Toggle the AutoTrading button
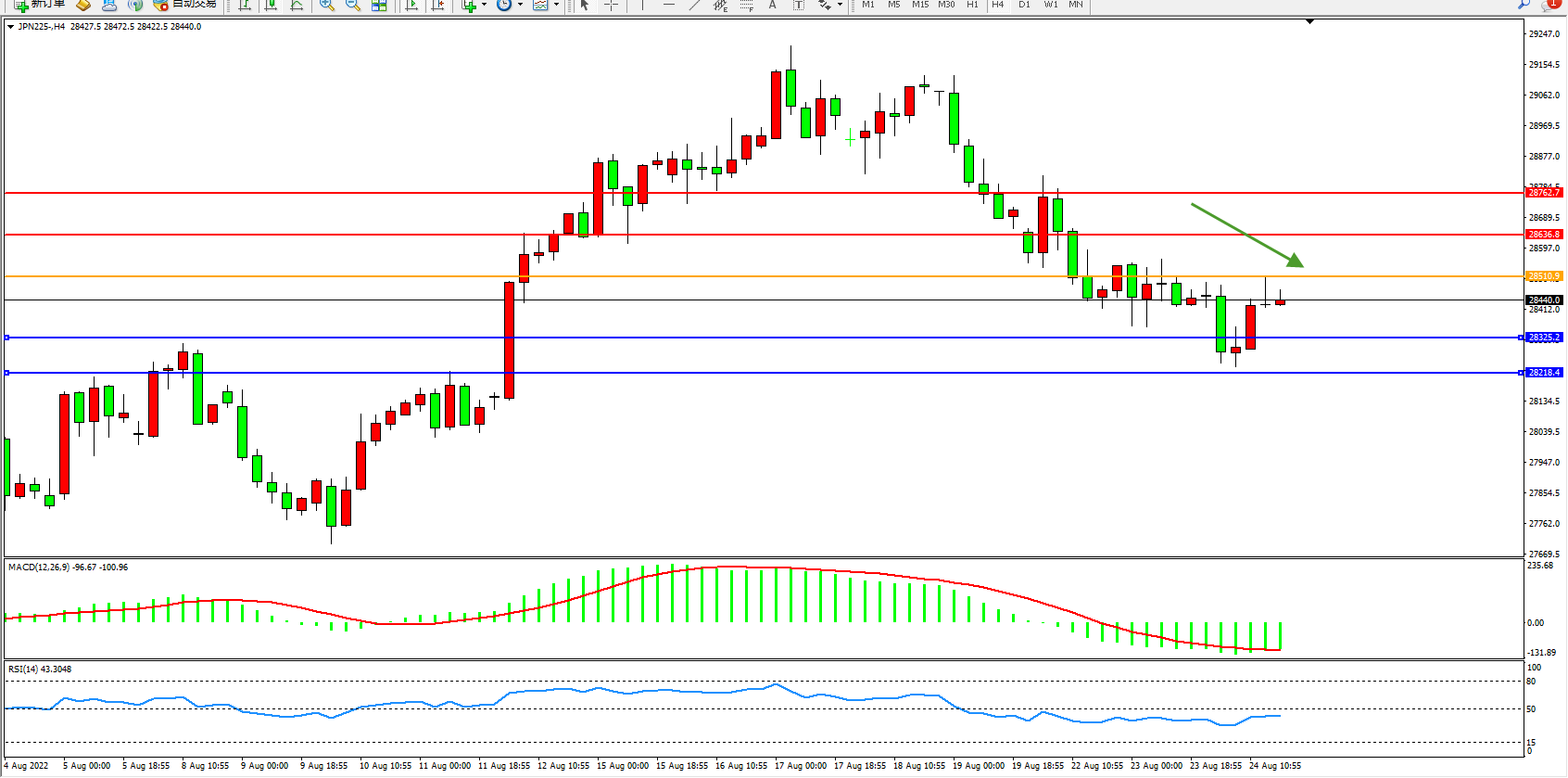This screenshot has width=1568, height=778. pyautogui.click(x=185, y=5)
